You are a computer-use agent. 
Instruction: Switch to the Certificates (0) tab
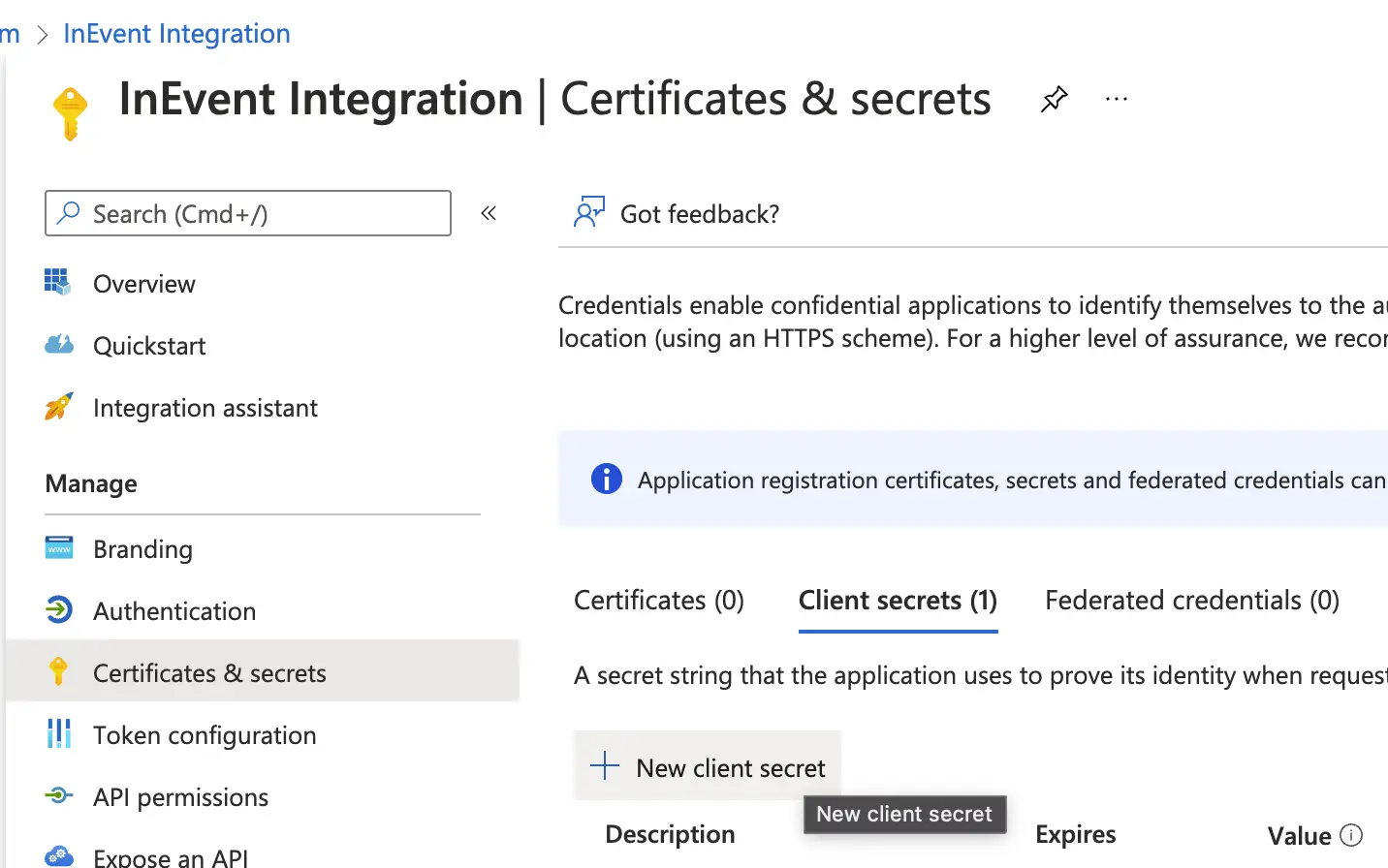coord(659,601)
